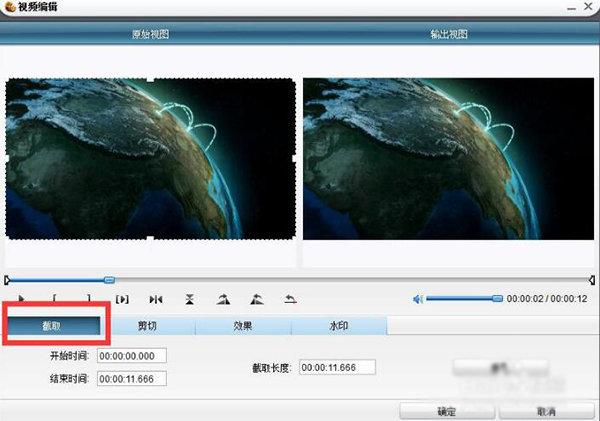Click the volume slider handle
600x421 pixels.
[x=497, y=299]
